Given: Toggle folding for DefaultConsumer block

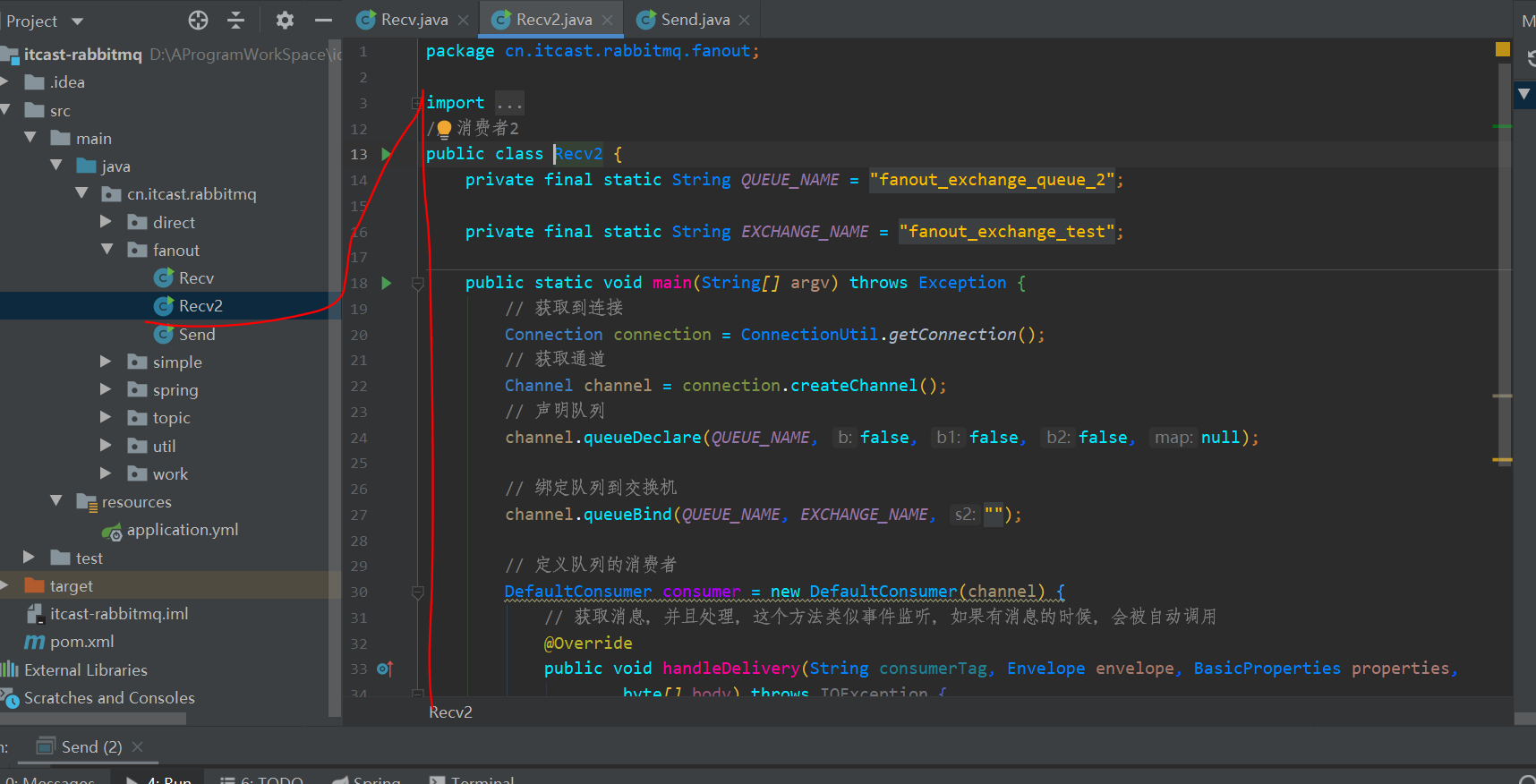Looking at the screenshot, I should (x=417, y=592).
